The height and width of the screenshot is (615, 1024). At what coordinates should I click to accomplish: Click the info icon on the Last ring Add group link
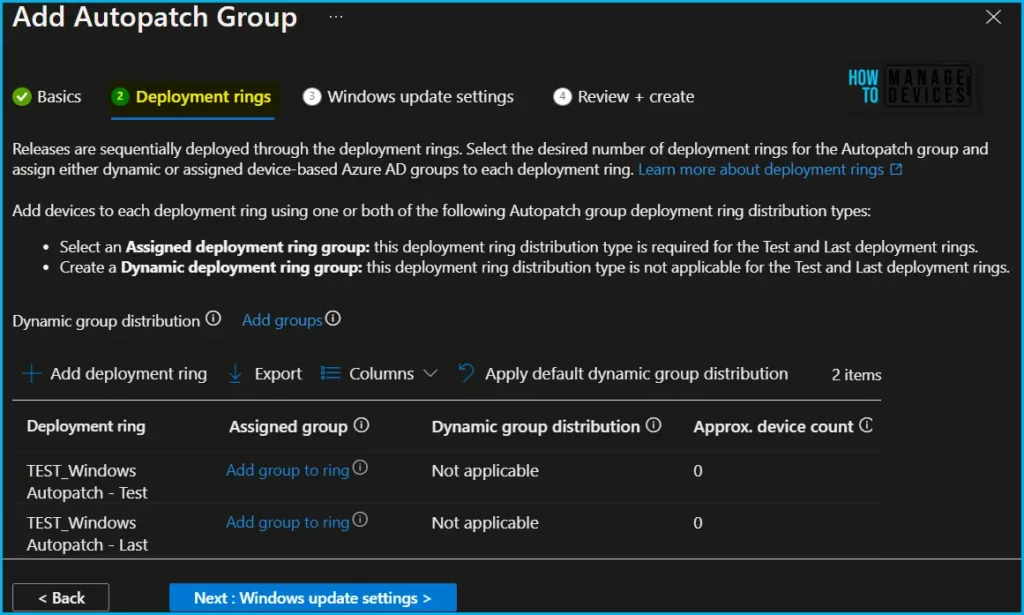360,520
